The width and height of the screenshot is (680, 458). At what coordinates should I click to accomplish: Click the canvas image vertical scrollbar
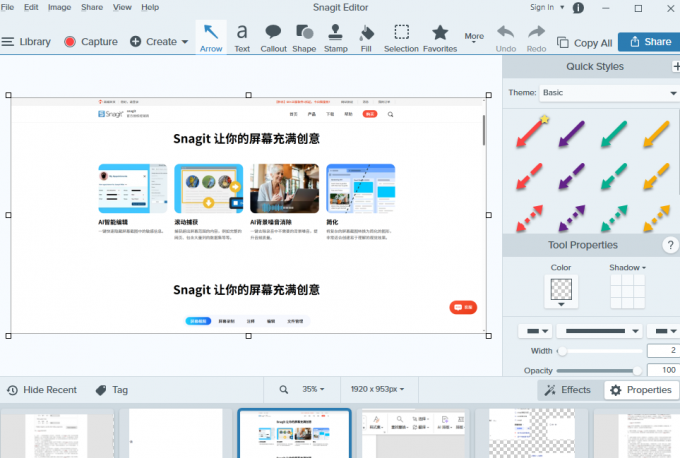point(484,130)
